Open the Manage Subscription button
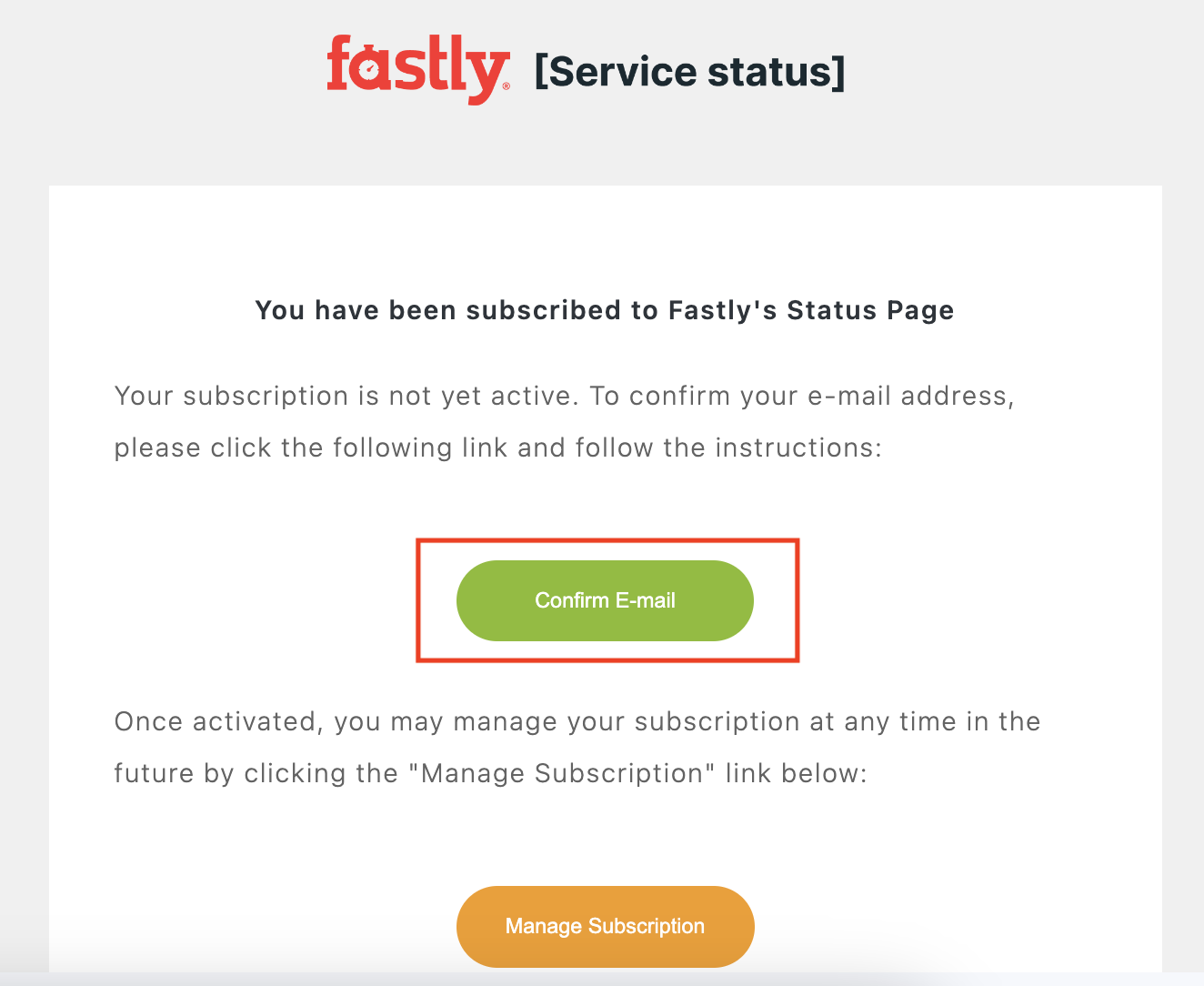Screen dimensions: 1204x986 605,926
